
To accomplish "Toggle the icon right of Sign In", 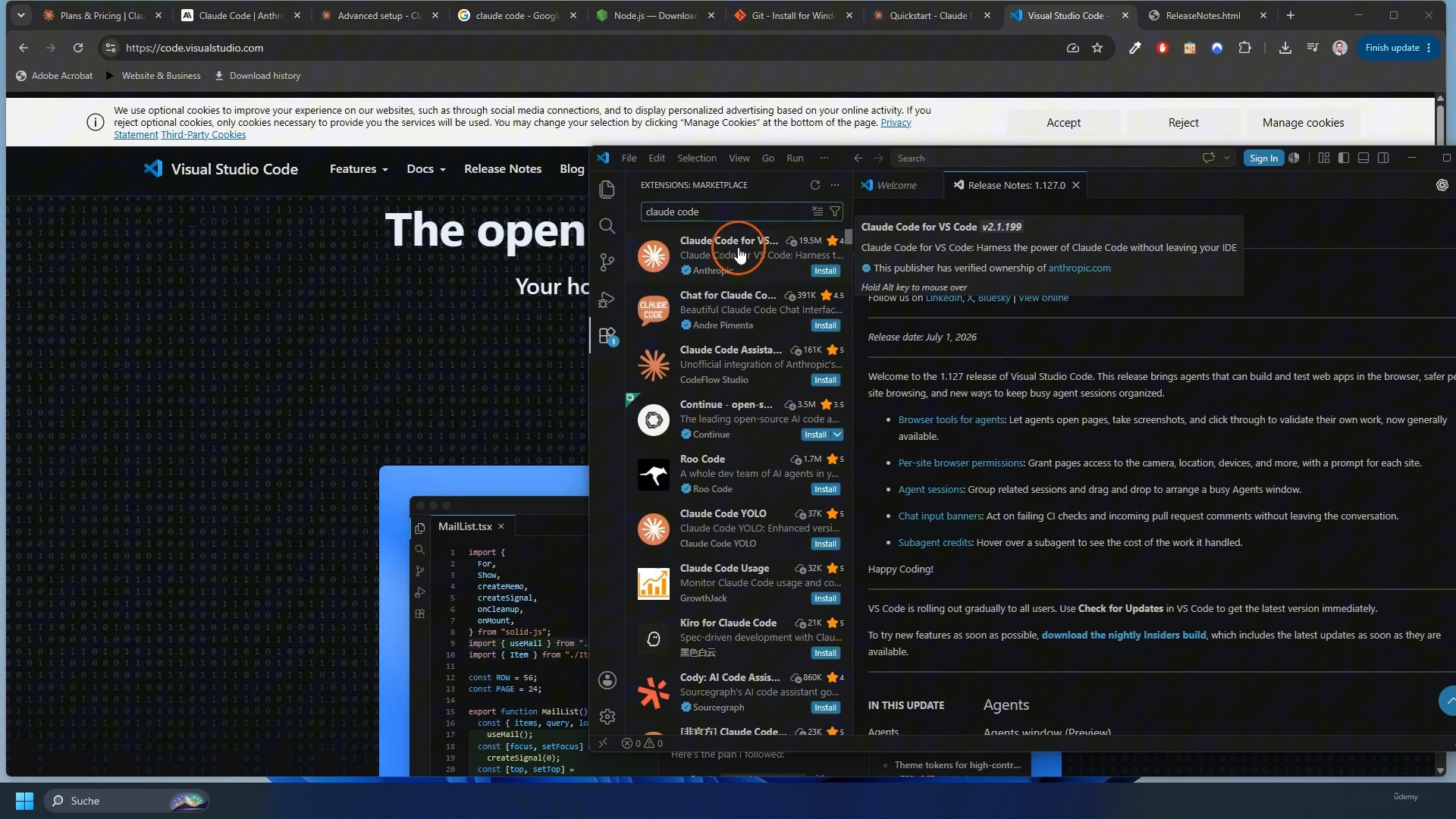I will click(x=1294, y=158).
